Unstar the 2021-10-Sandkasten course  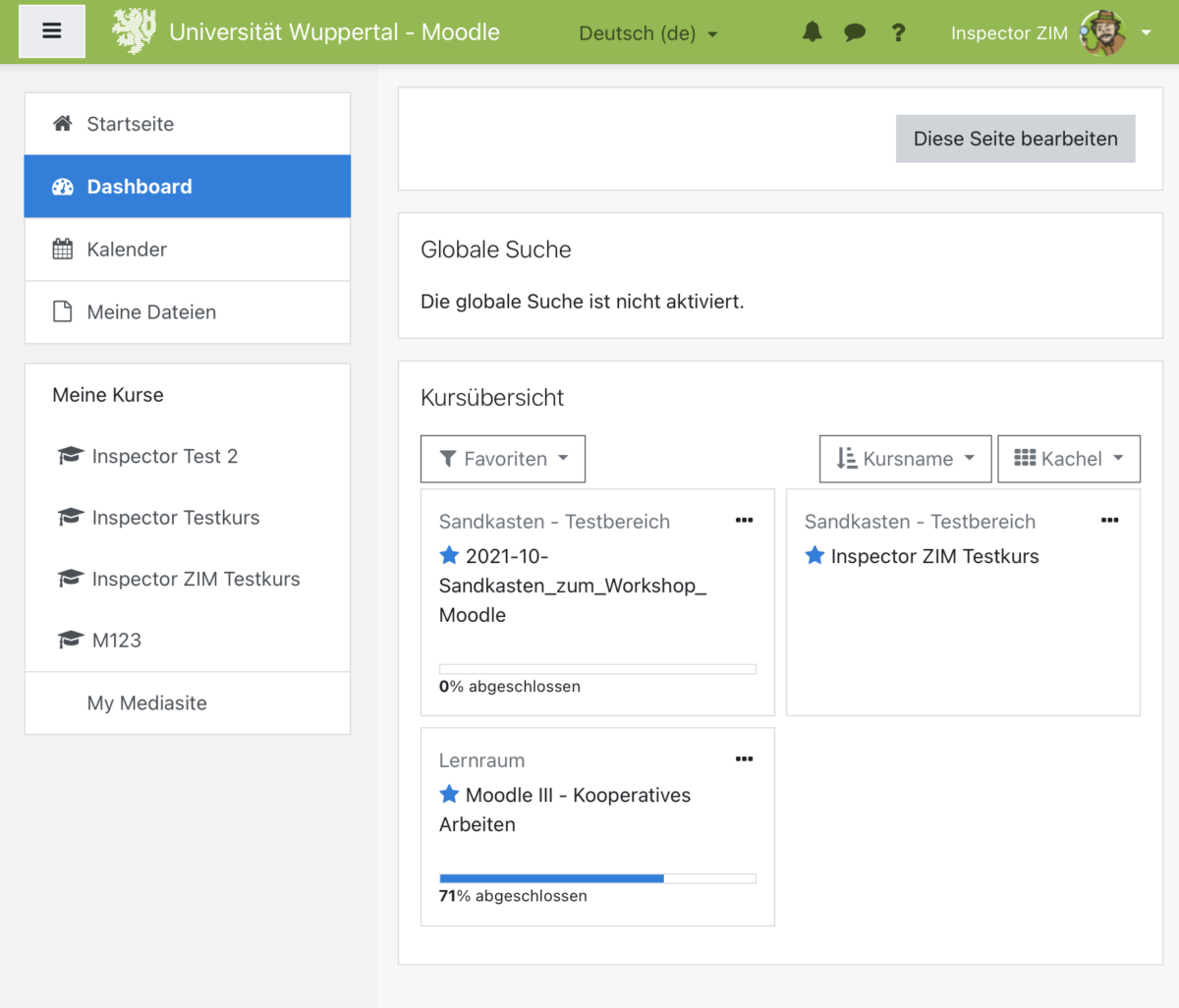449,554
